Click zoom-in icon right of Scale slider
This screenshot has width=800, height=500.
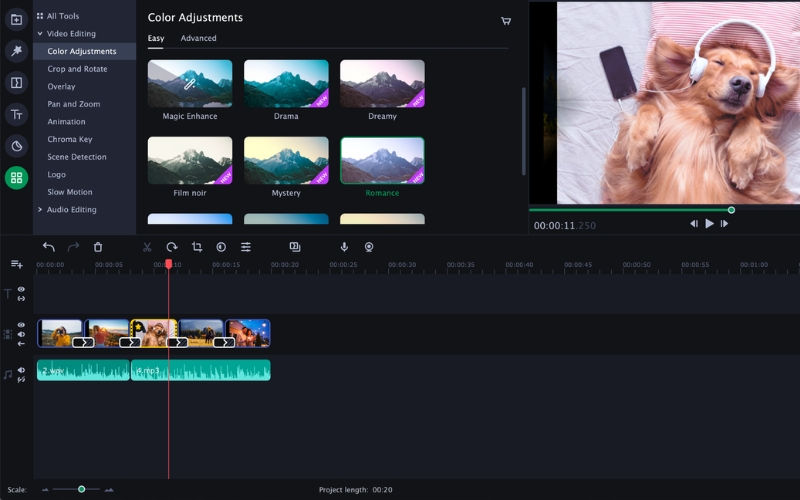[109, 490]
